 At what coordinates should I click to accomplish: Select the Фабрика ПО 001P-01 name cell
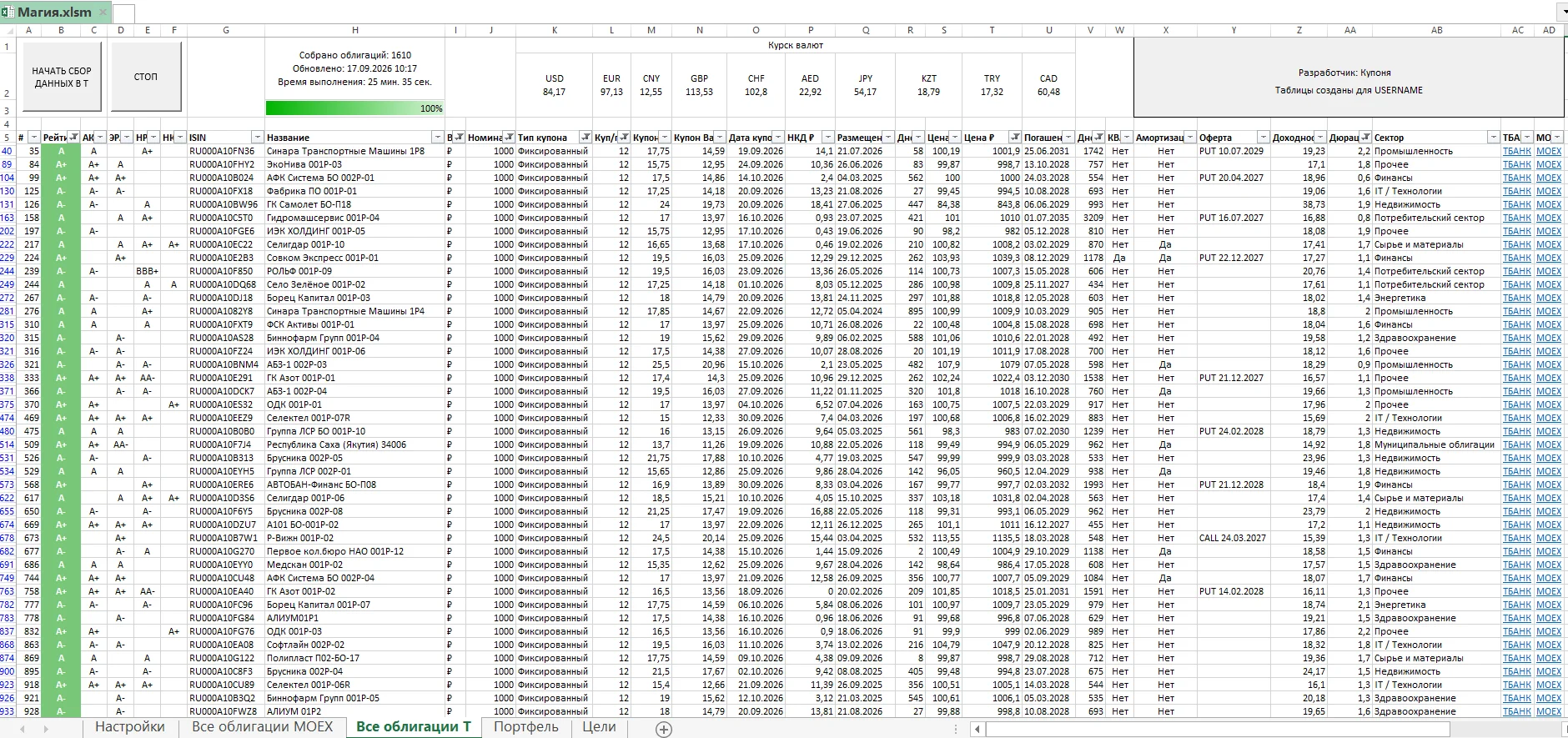tap(354, 191)
